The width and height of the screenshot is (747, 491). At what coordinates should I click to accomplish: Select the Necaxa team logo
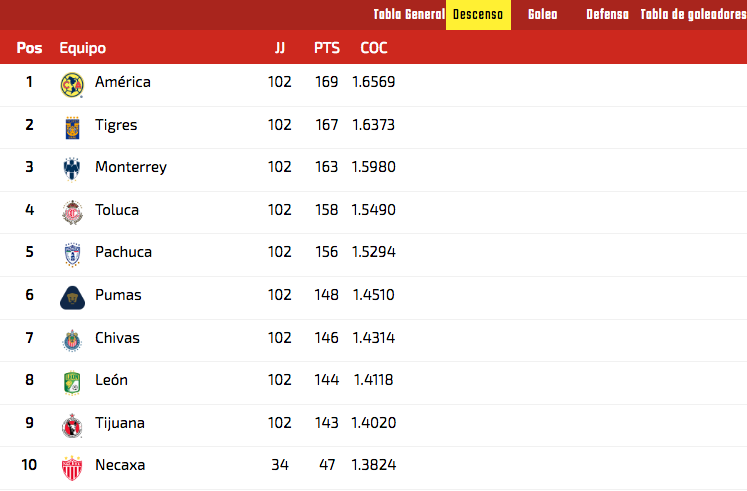72,468
